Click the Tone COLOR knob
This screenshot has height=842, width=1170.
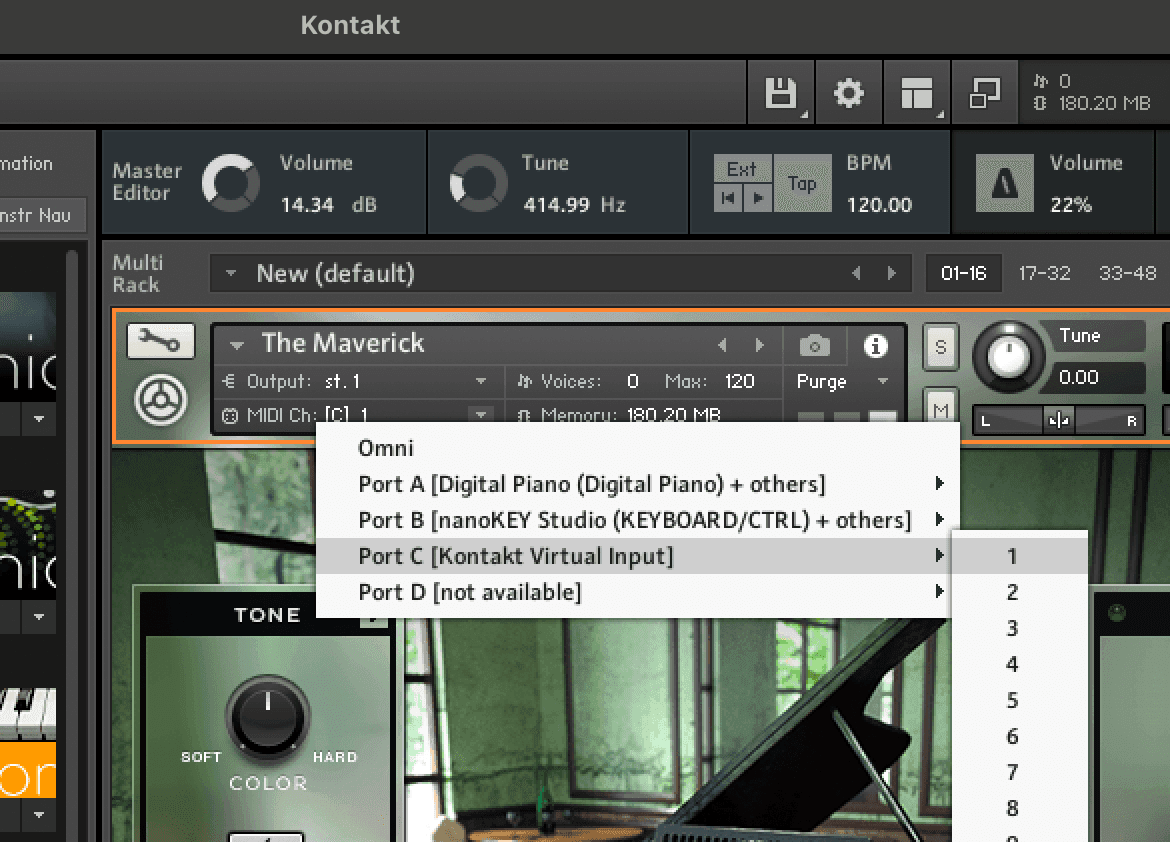[267, 714]
